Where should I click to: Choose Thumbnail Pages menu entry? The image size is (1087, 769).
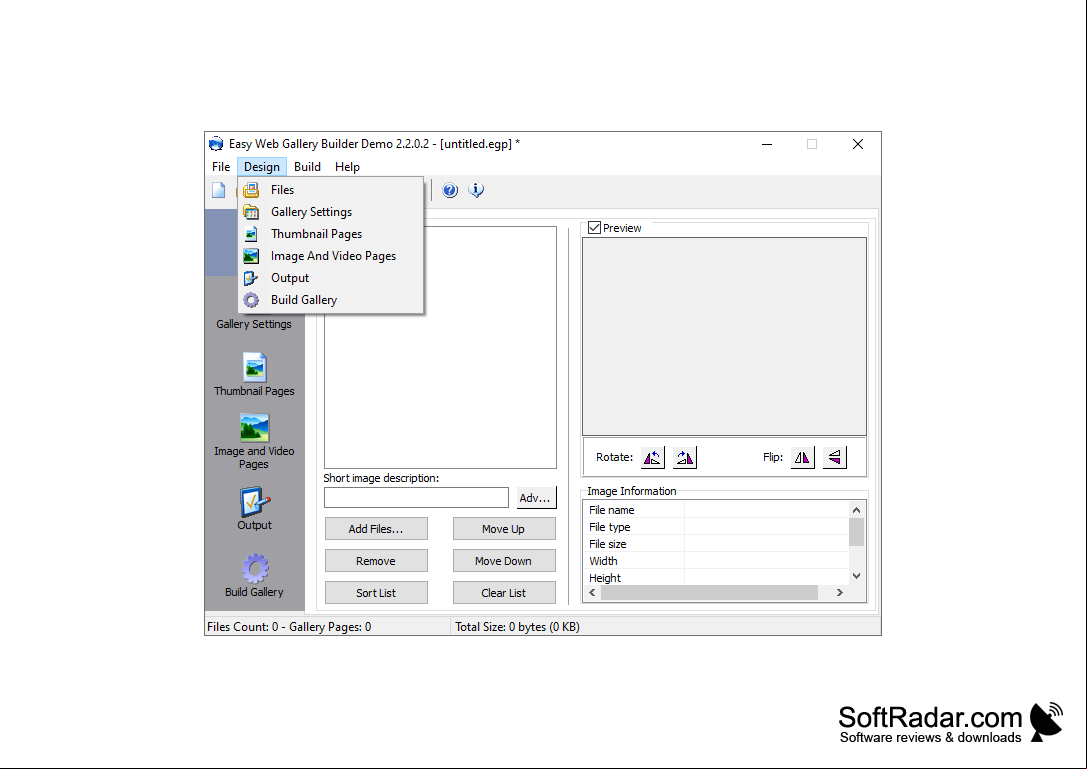331,234
